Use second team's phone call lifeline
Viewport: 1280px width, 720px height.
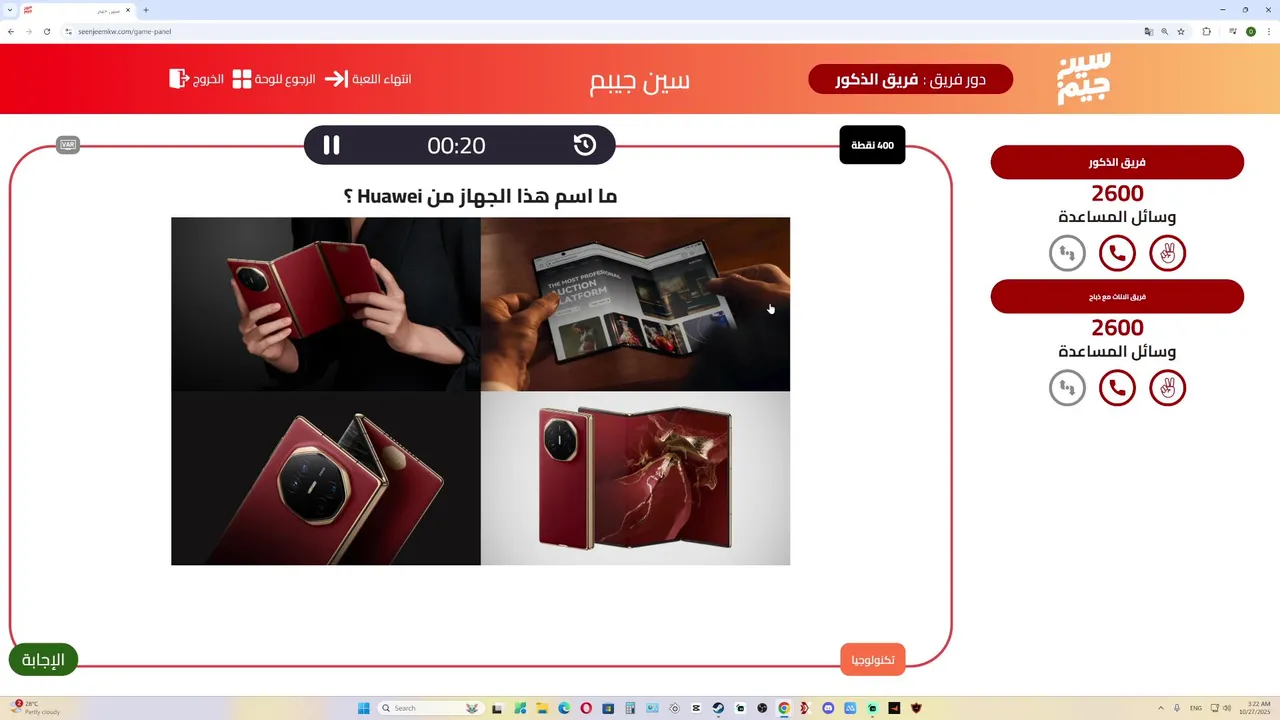1117,387
